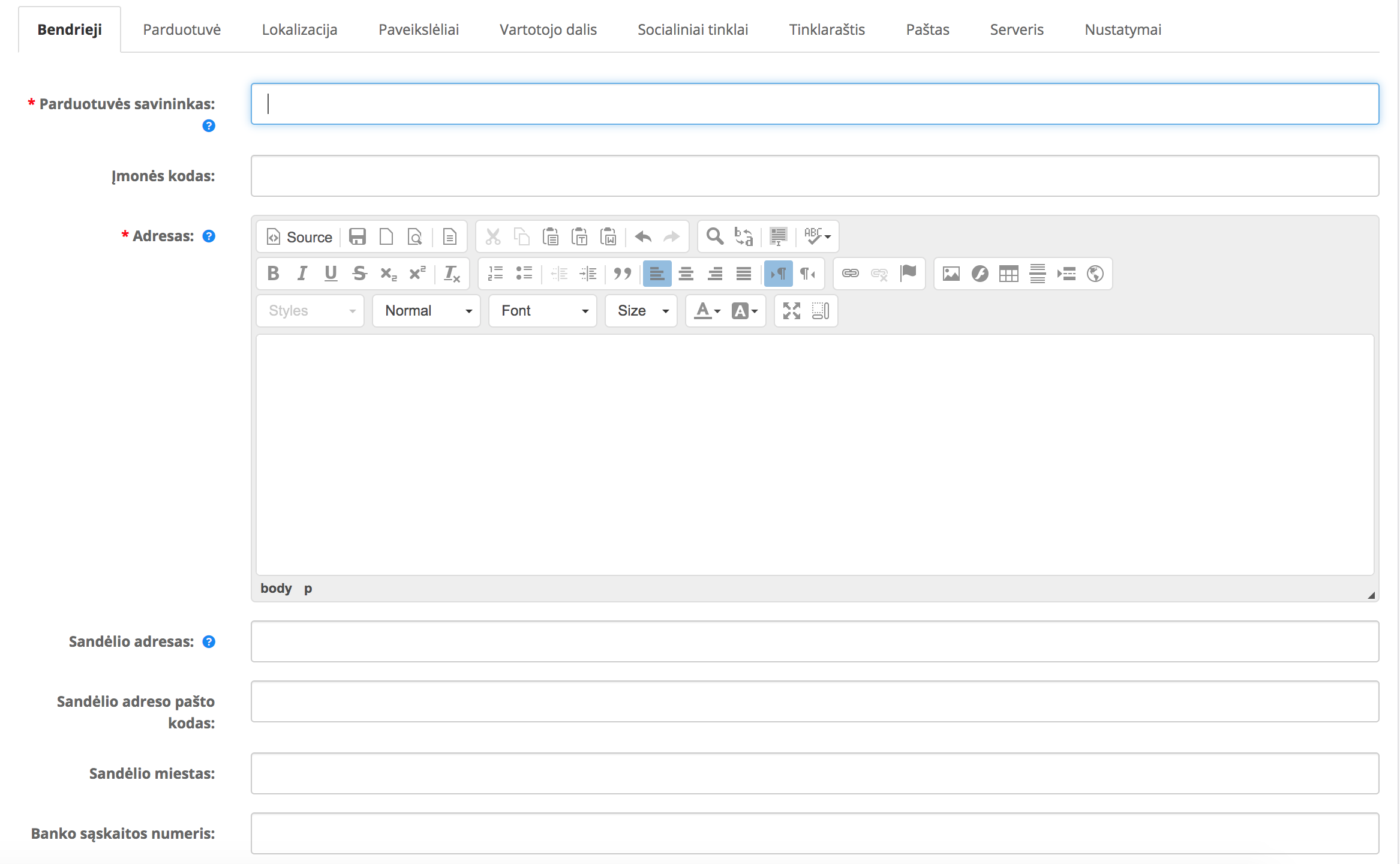The width and height of the screenshot is (1400, 864).
Task: Open the Size dropdown
Action: pyautogui.click(x=641, y=311)
